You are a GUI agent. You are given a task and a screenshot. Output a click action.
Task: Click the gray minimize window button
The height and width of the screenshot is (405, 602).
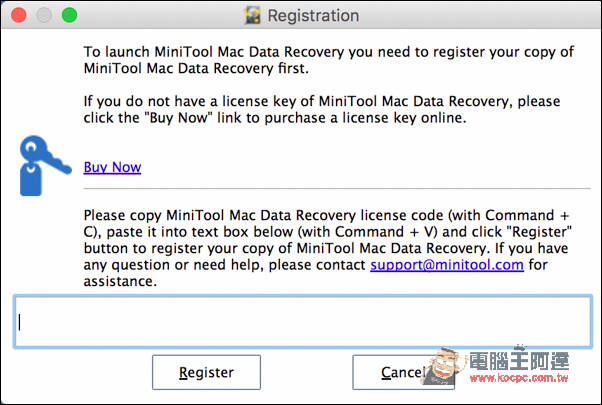pyautogui.click(x=44, y=15)
